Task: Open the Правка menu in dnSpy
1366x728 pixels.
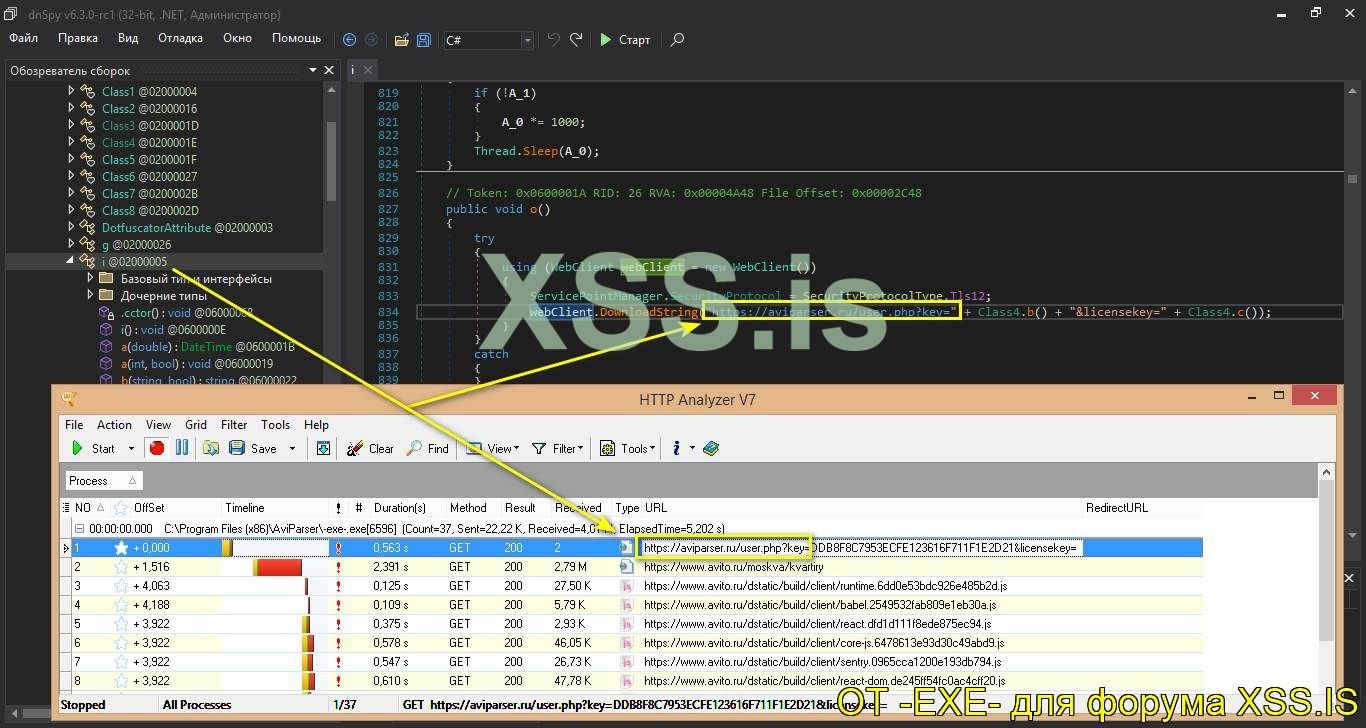Action: tap(78, 38)
